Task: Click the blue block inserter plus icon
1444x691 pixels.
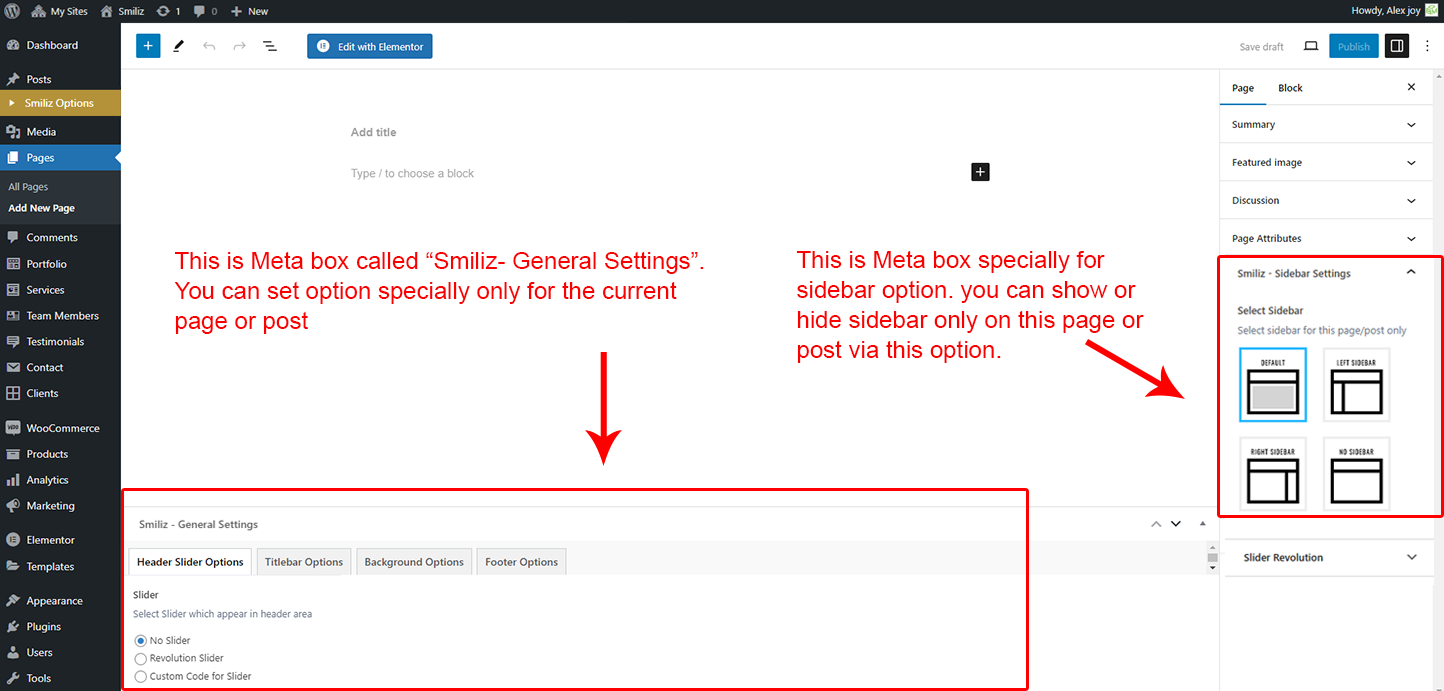Action: point(148,46)
